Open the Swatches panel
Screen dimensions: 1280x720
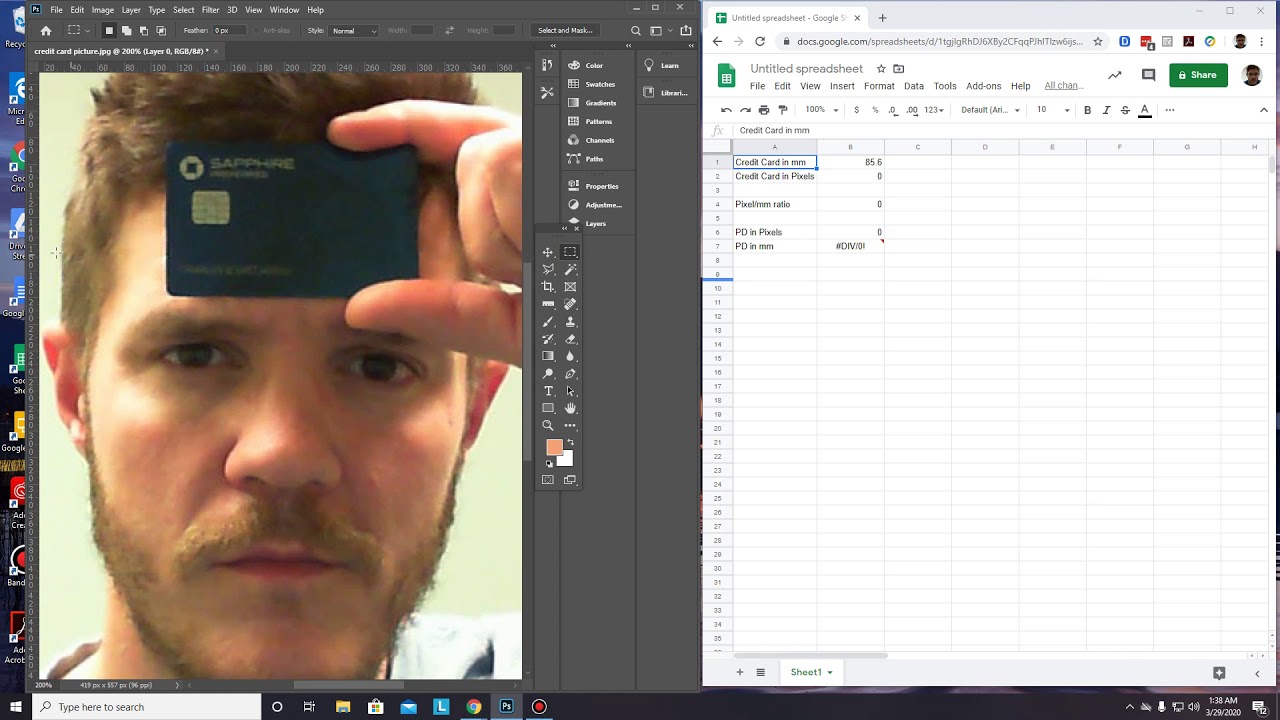tap(592, 84)
